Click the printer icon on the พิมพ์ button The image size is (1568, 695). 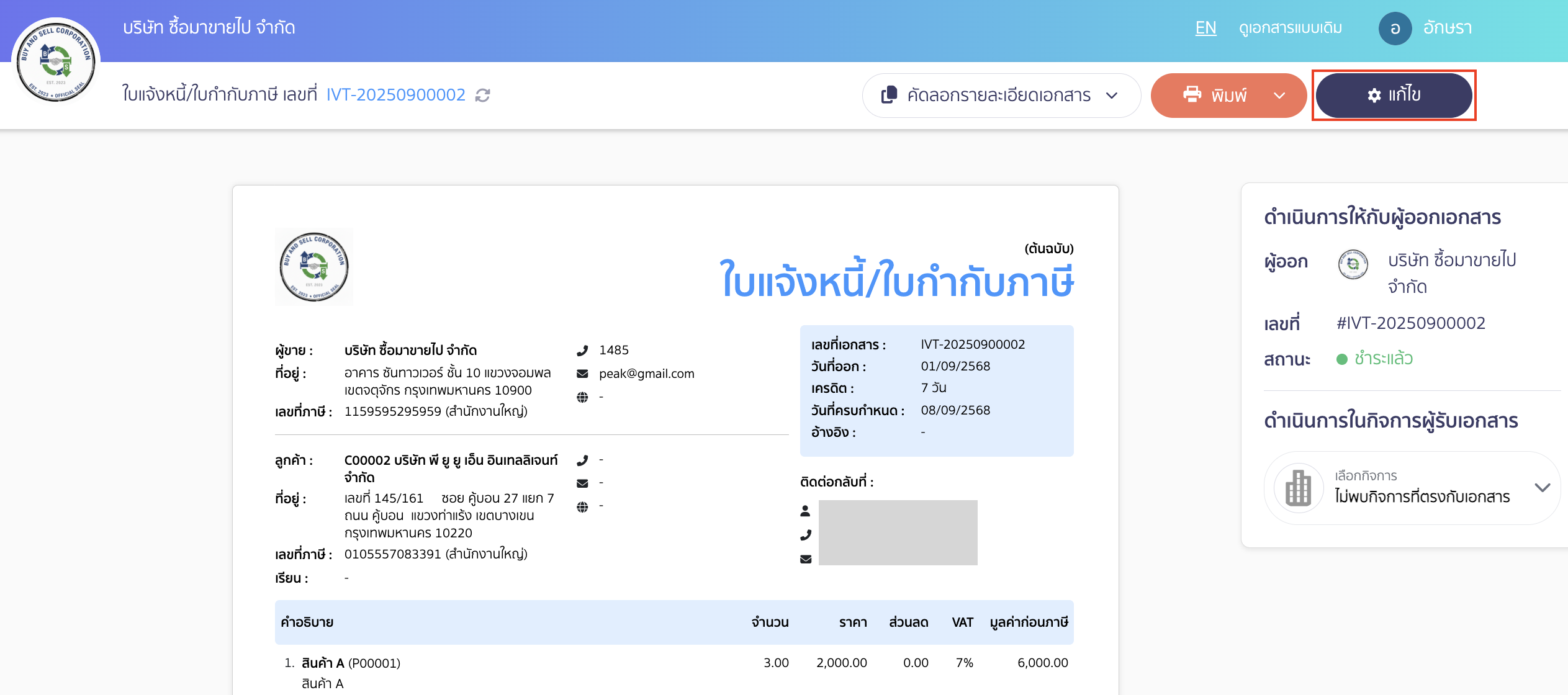(1192, 95)
